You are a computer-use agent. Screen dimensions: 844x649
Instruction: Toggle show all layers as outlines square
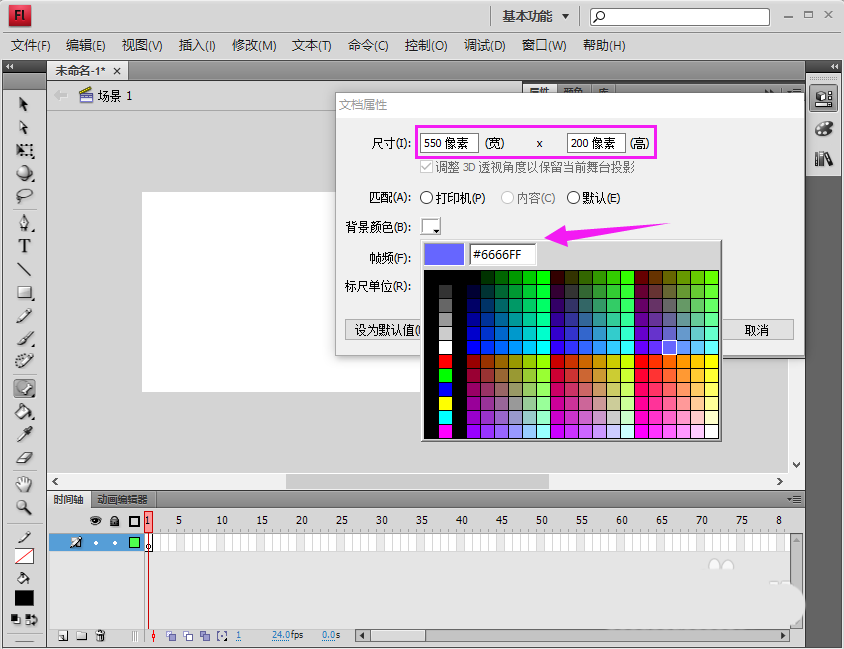coord(135,521)
